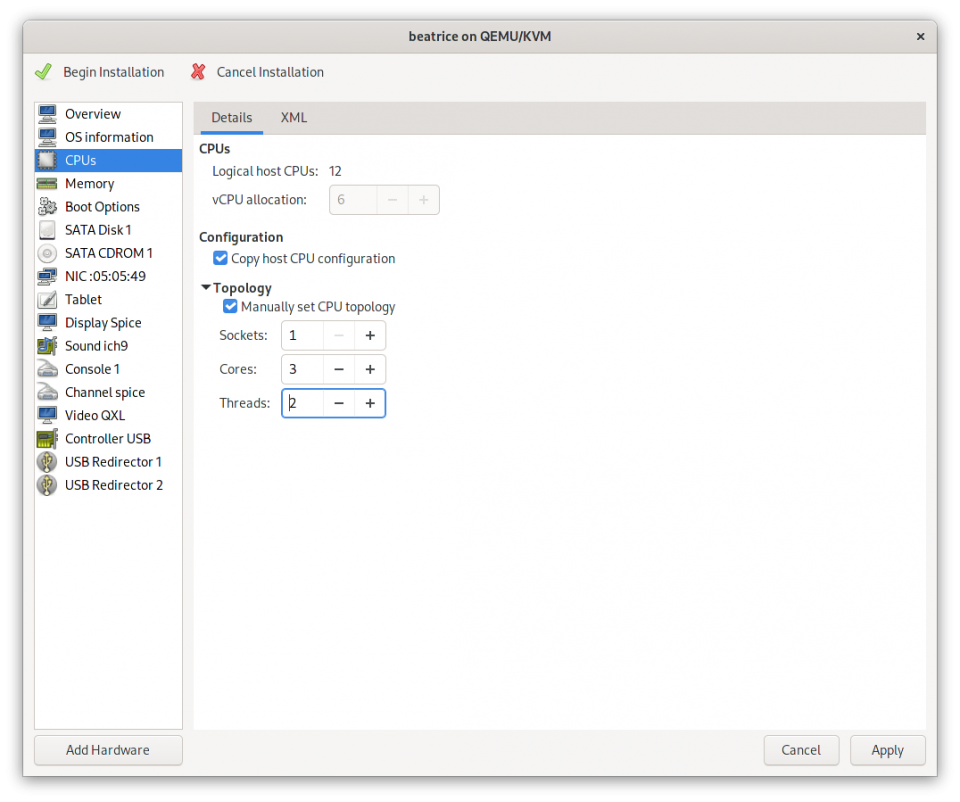Collapse the Topology section

tap(206, 287)
